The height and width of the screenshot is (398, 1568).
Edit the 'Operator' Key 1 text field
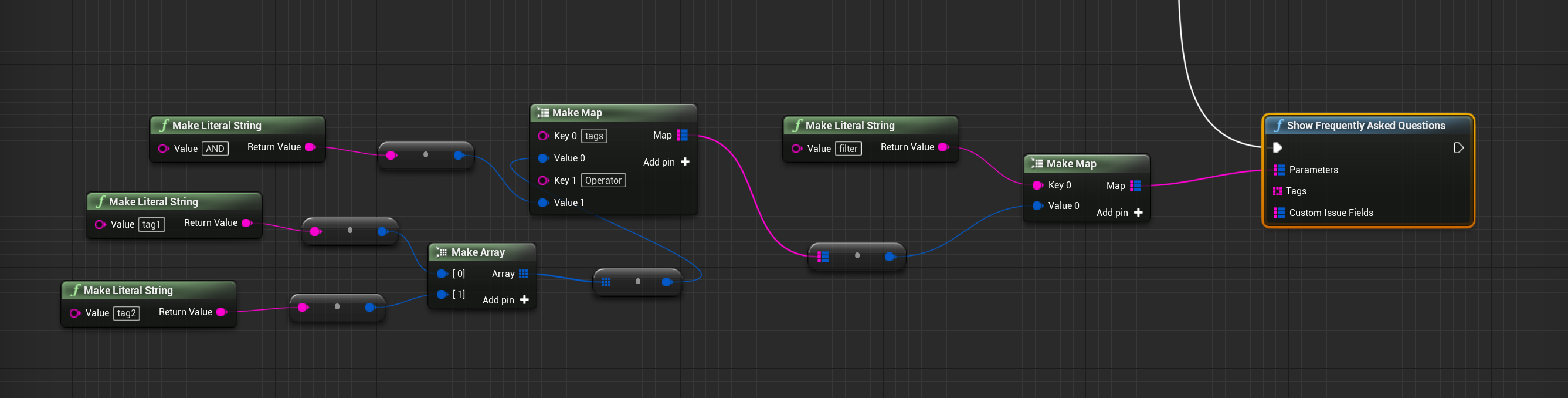point(603,180)
